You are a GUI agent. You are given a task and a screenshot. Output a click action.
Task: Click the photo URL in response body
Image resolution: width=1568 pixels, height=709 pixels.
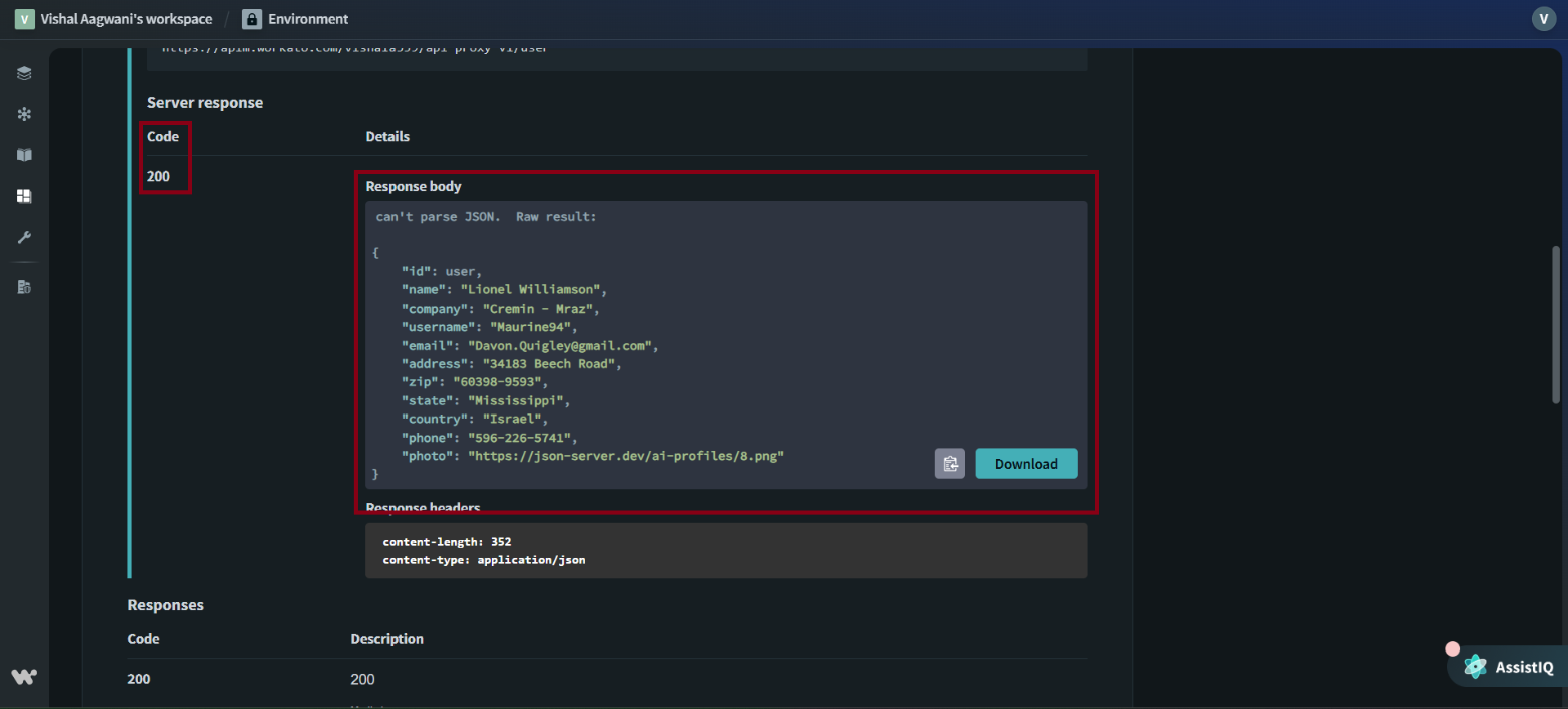(x=625, y=456)
